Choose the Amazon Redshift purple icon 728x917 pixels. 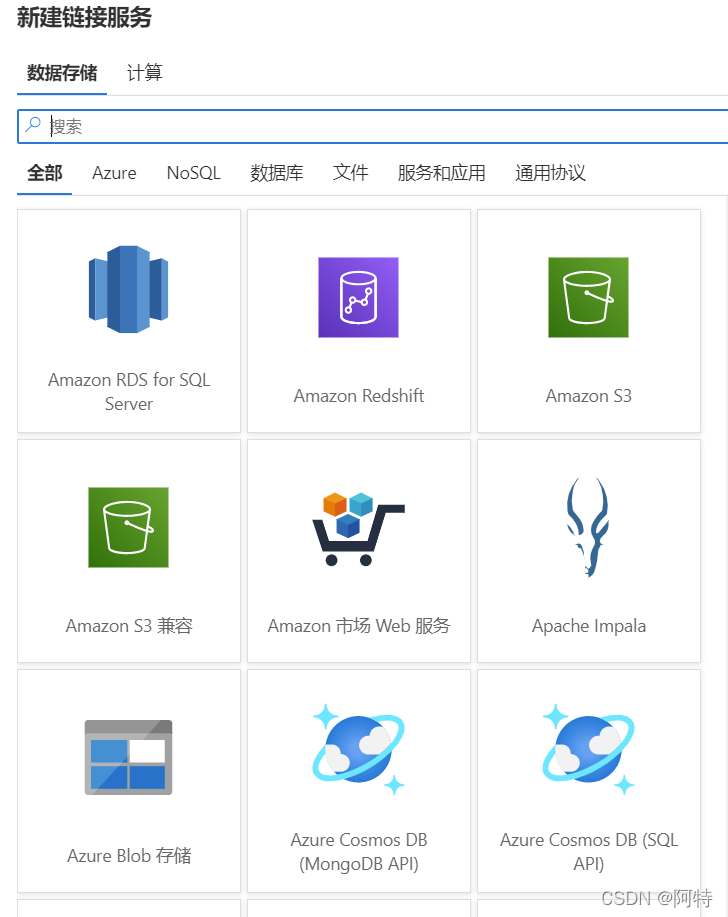click(x=358, y=297)
